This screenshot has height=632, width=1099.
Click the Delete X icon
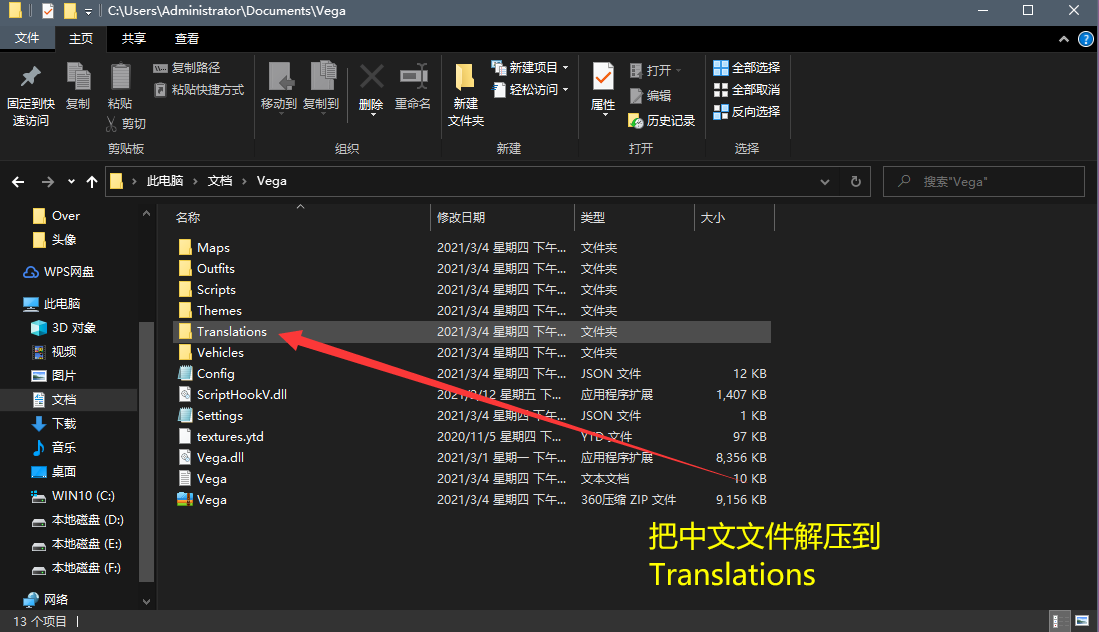(x=371, y=76)
